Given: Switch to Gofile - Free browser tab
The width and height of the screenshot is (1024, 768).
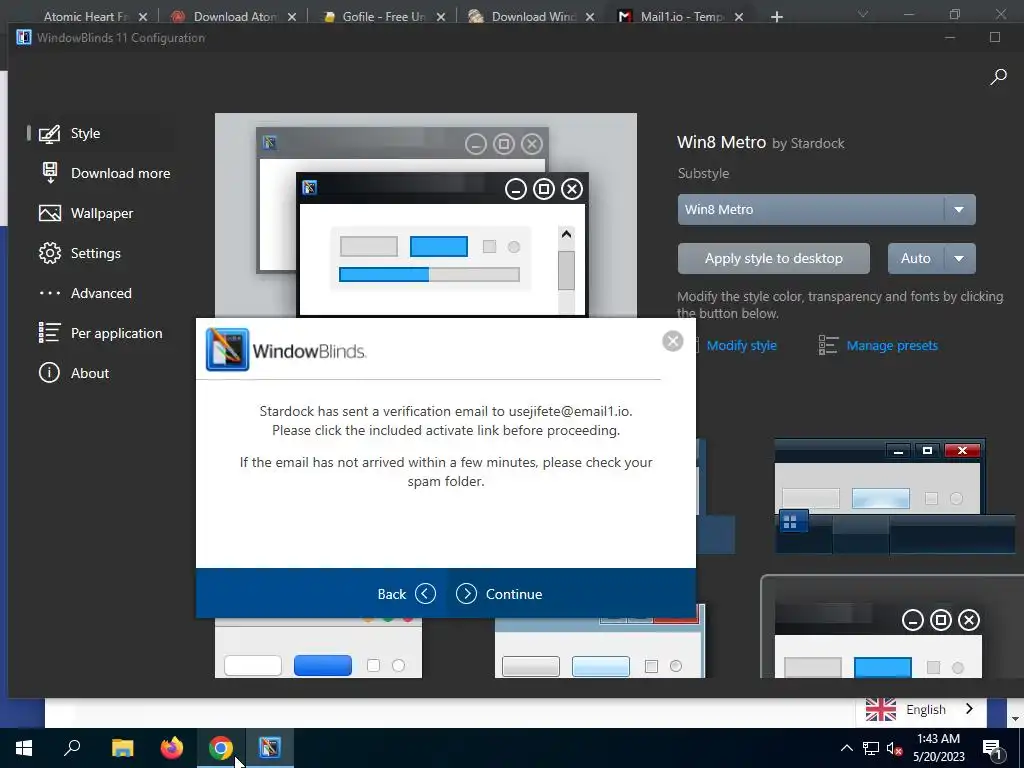Looking at the screenshot, I should coord(384,16).
